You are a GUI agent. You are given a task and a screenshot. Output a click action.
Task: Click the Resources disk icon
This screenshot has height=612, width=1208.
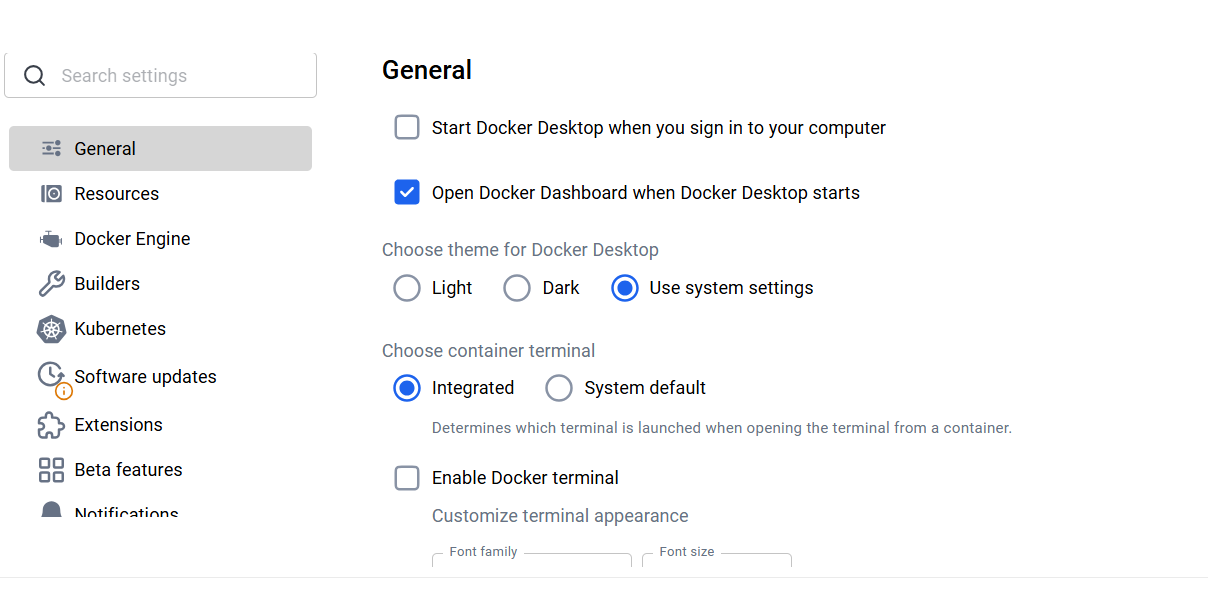[x=52, y=193]
